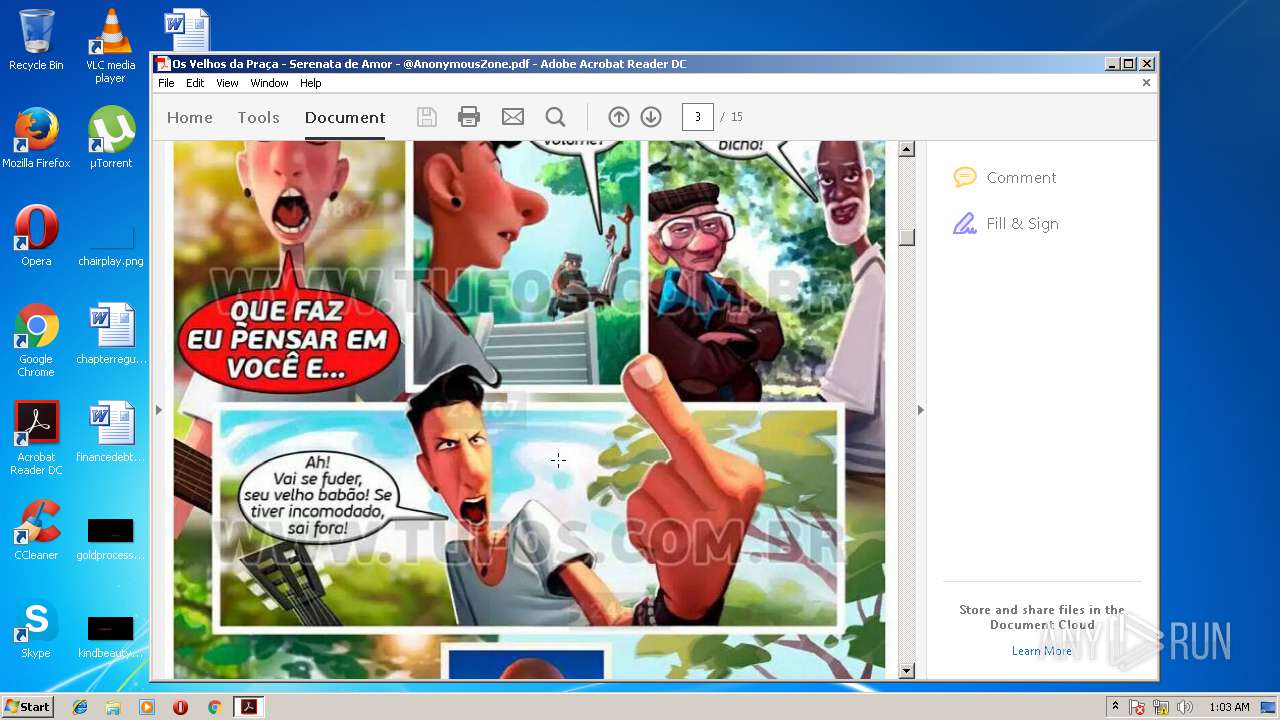The height and width of the screenshot is (720, 1280).
Task: Open the View menu
Action: click(x=228, y=83)
